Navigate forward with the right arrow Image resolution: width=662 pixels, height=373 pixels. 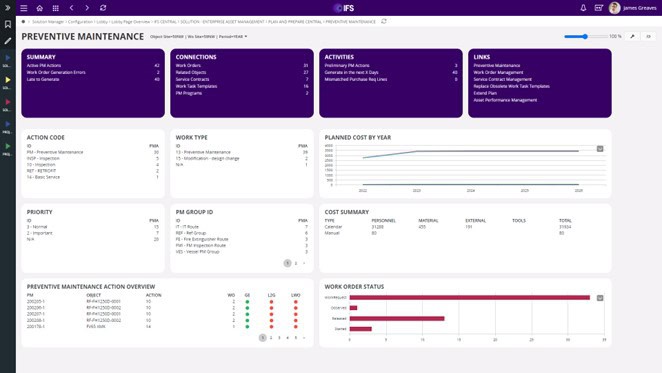click(87, 8)
